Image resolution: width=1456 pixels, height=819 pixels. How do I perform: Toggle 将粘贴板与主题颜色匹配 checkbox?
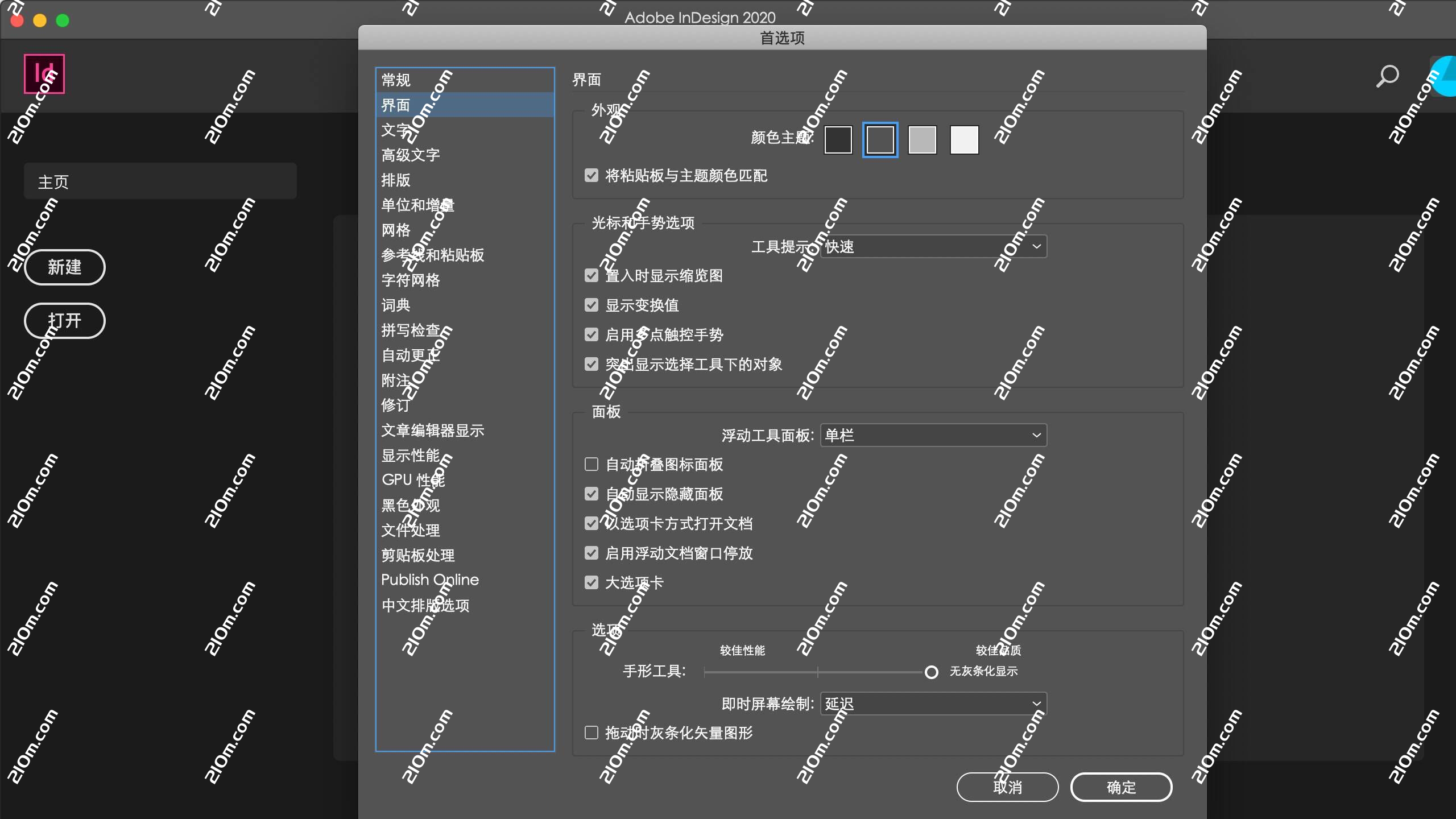click(x=591, y=176)
